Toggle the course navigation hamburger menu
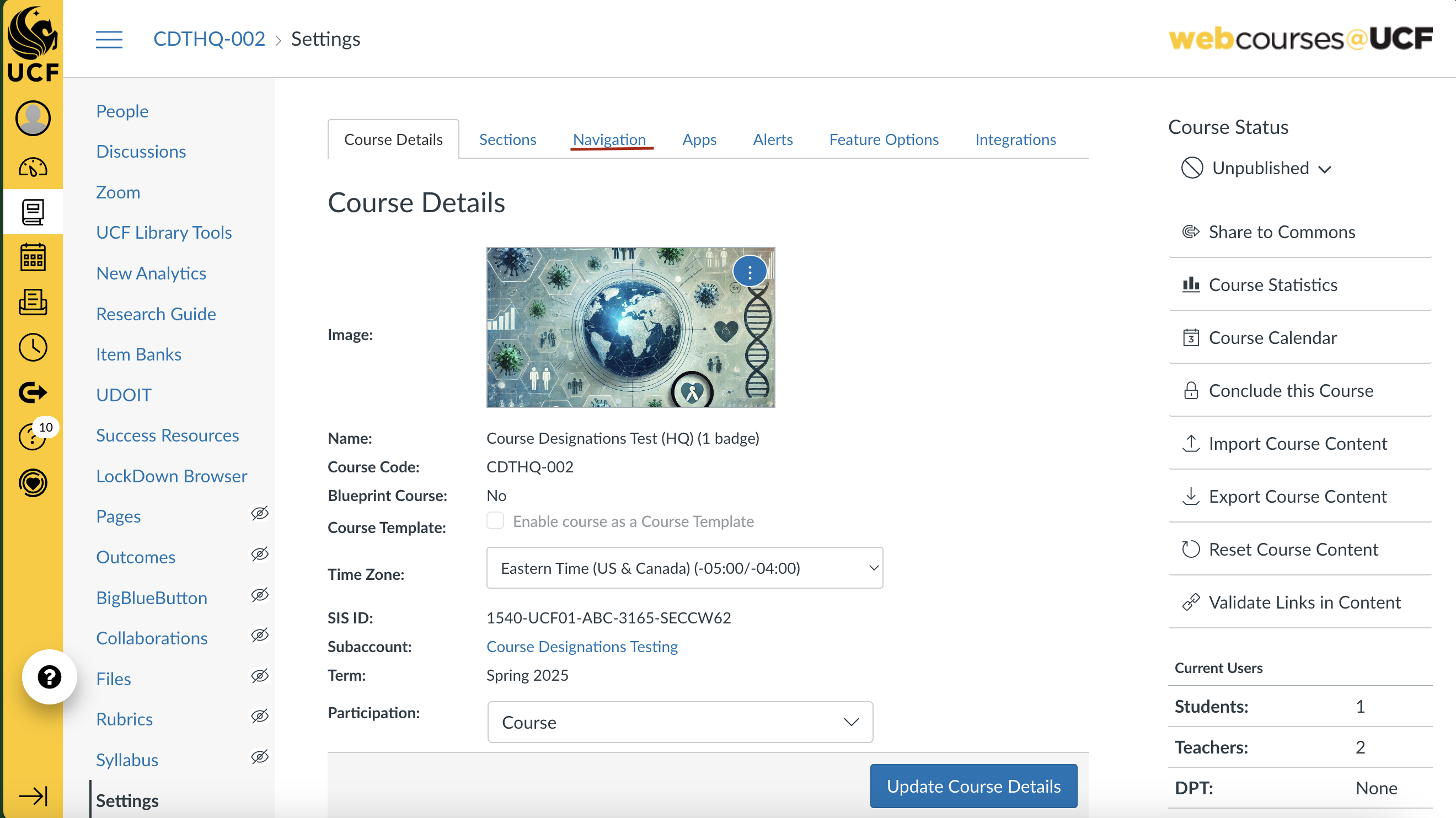The image size is (1456, 818). 109,40
